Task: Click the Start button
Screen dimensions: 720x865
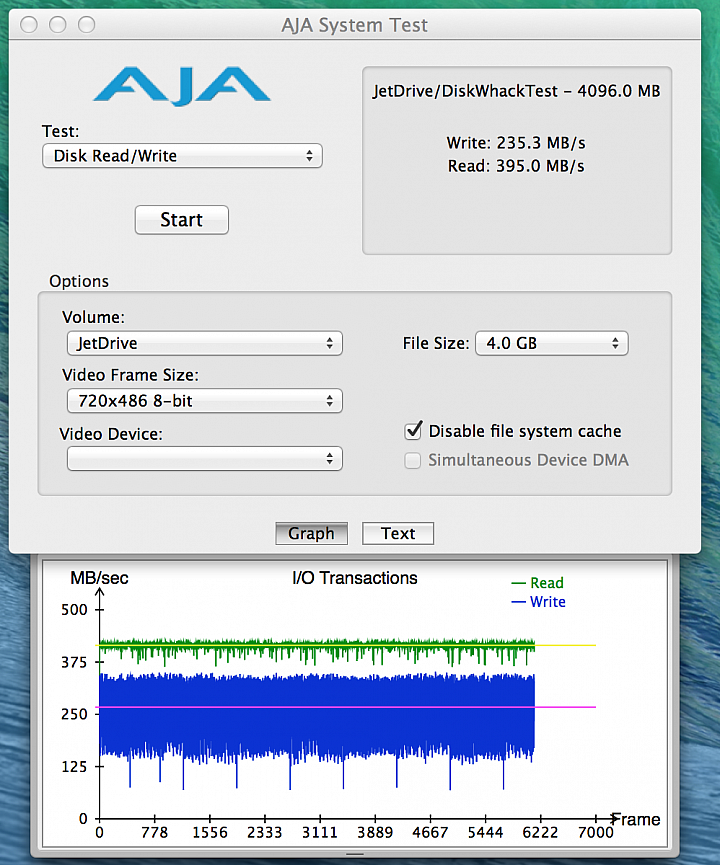Action: click(182, 220)
